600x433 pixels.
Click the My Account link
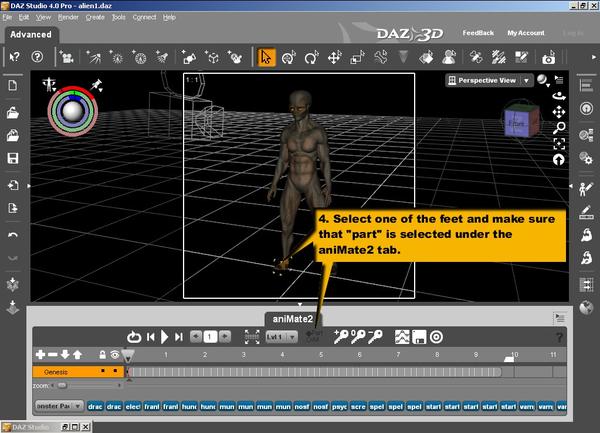526,33
